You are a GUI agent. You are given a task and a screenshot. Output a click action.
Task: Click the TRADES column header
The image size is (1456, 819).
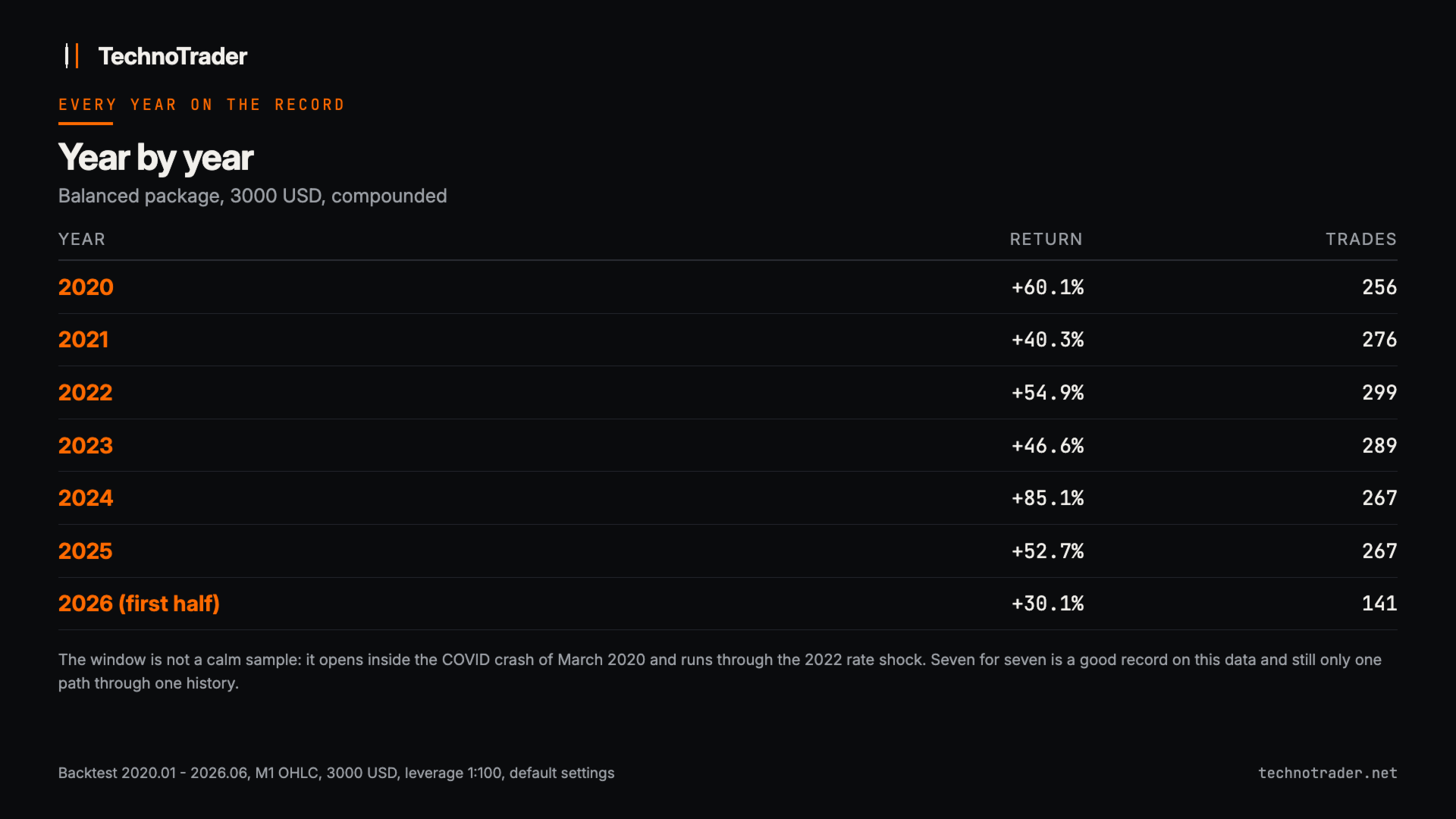click(1361, 240)
